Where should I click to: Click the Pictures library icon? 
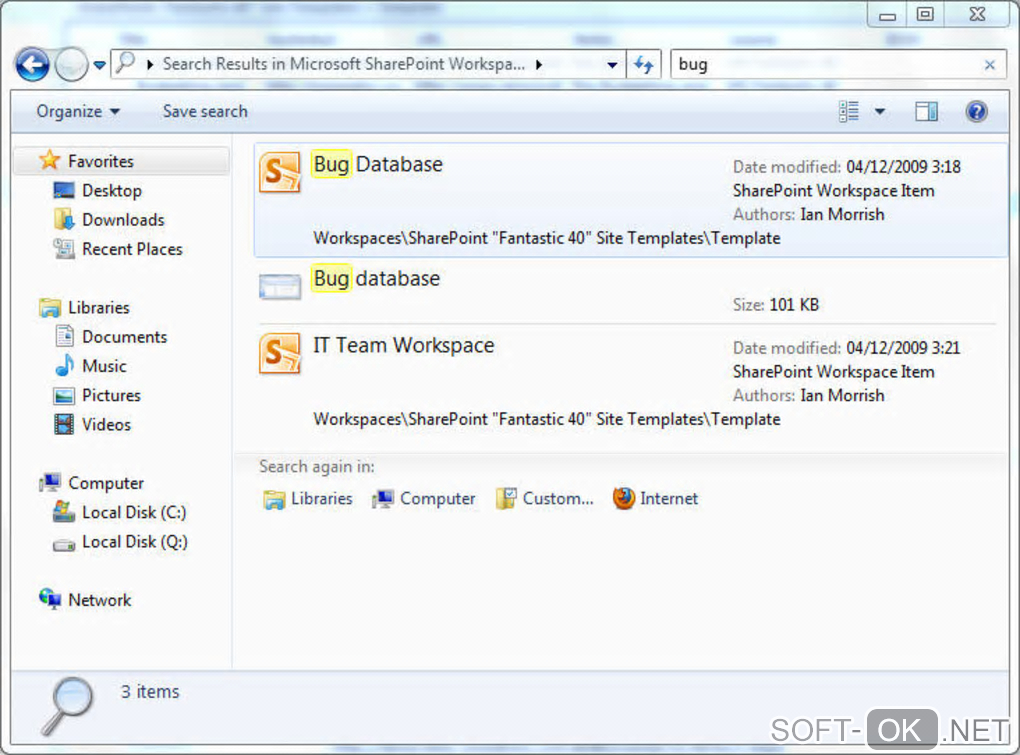coord(64,395)
